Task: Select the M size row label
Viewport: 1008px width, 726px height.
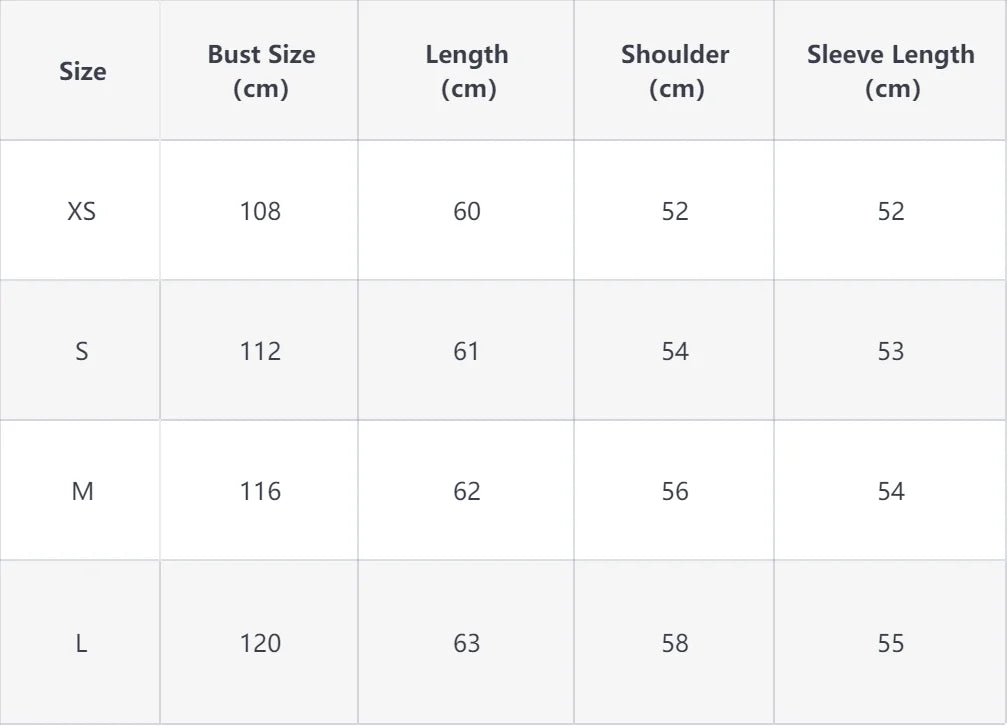Action: [82, 491]
